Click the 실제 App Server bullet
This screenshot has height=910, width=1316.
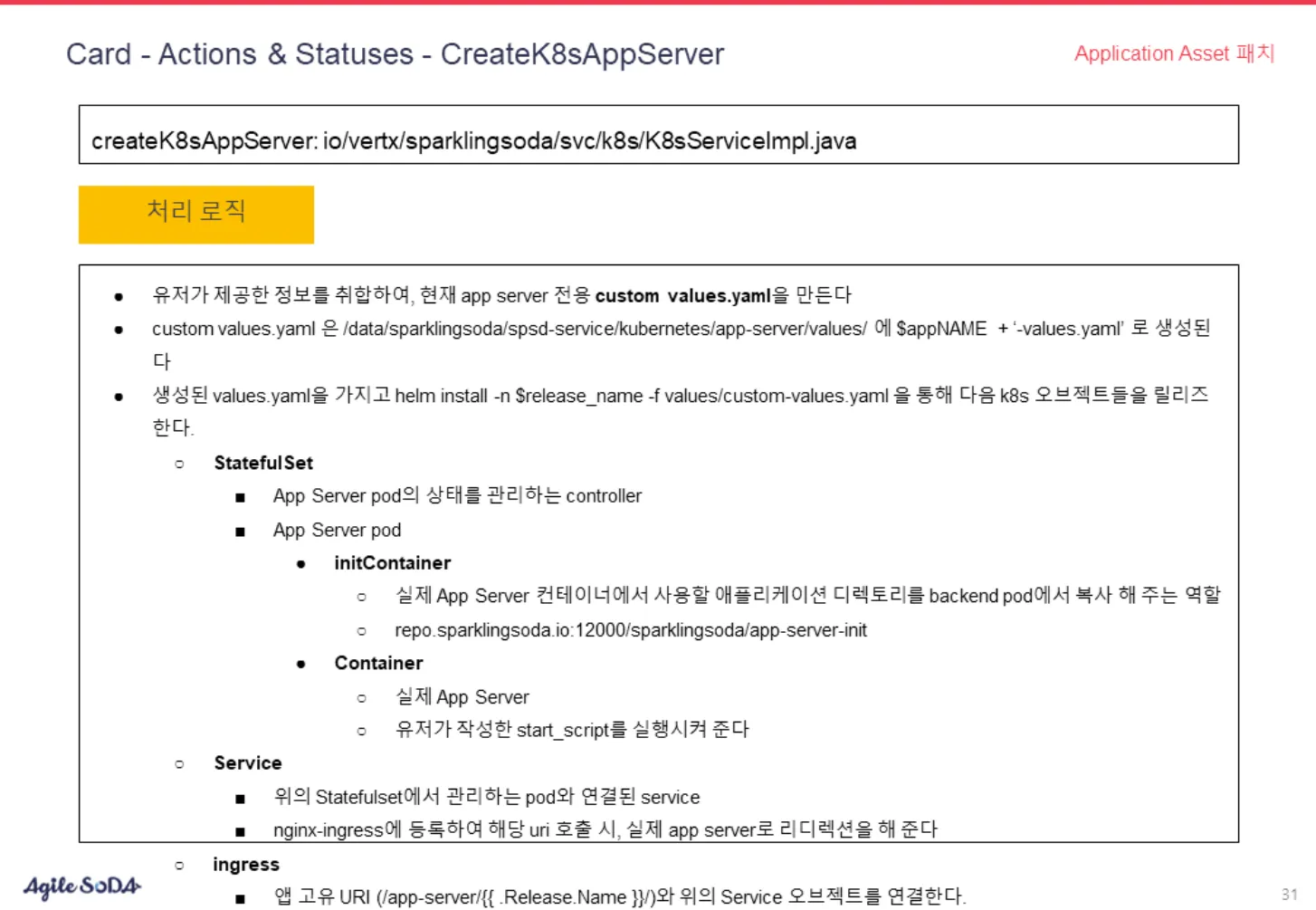462,697
